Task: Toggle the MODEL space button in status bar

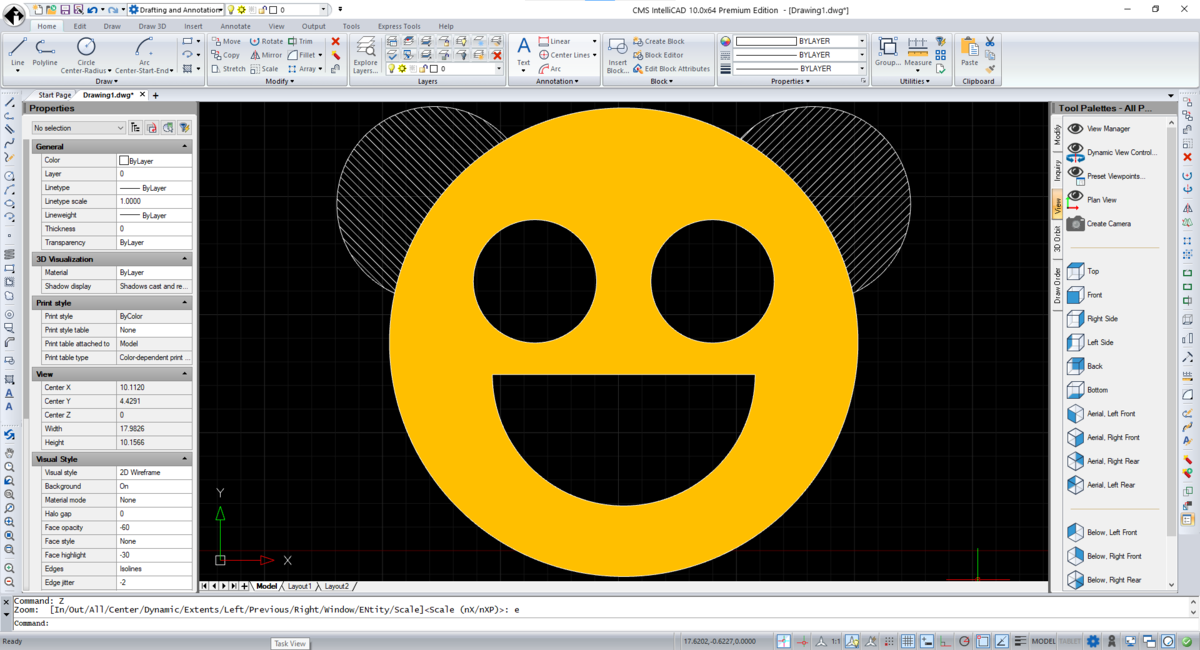Action: tap(1043, 641)
